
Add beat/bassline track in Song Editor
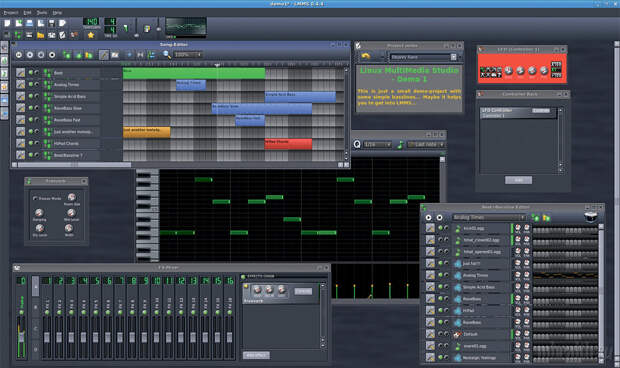(x=67, y=55)
